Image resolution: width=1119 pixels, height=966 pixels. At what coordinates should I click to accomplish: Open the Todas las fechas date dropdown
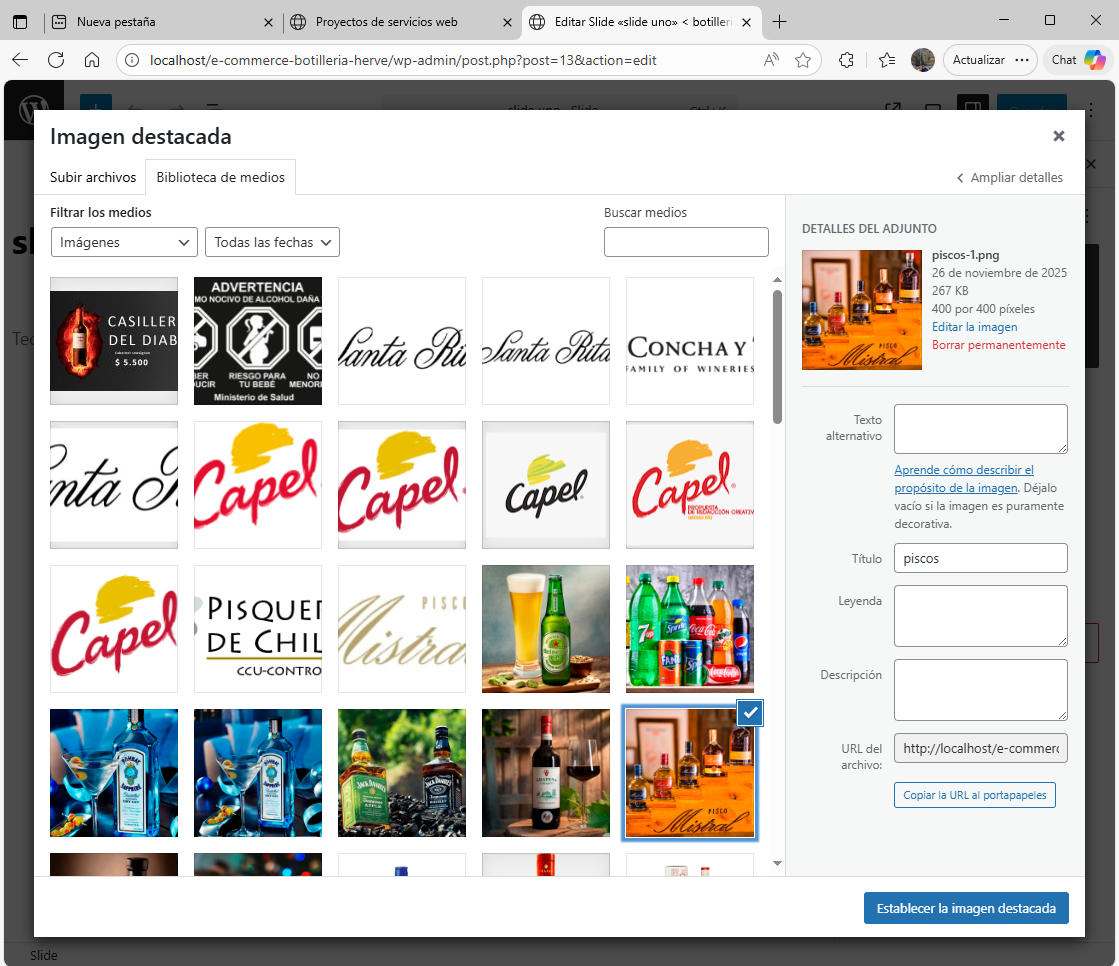tap(272, 242)
